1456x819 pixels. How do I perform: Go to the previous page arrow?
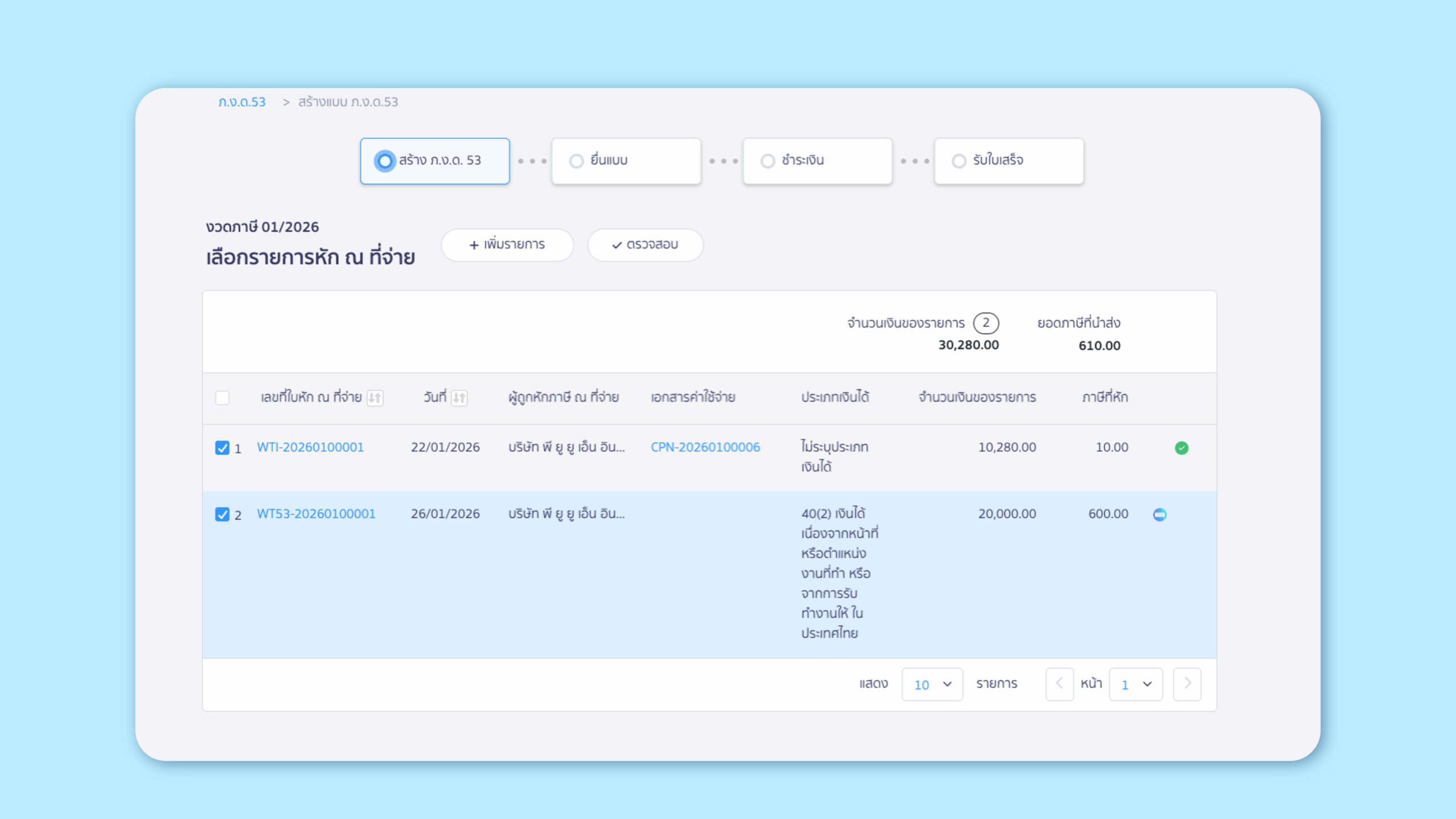(x=1059, y=684)
